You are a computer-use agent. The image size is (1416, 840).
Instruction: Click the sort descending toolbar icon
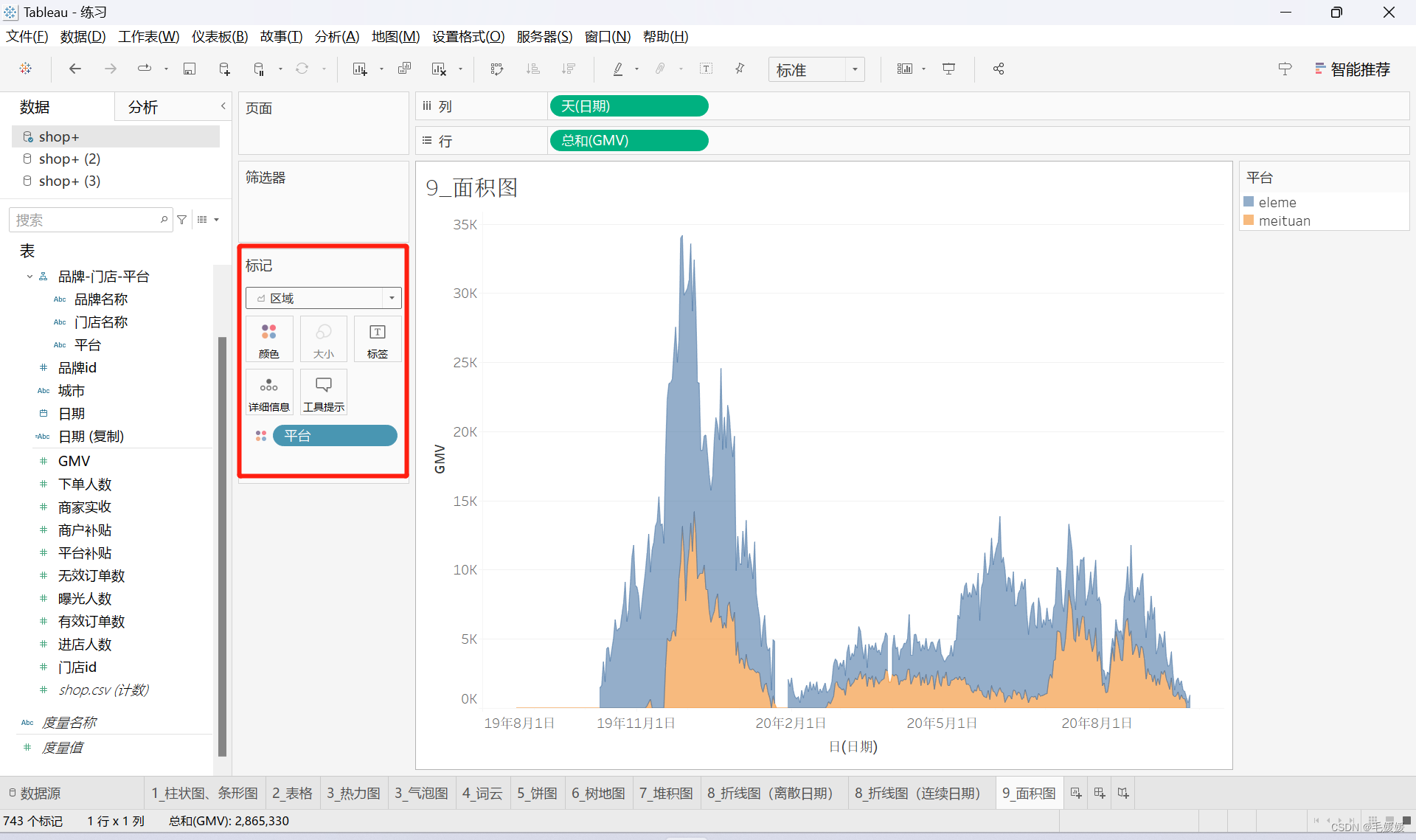coord(569,69)
